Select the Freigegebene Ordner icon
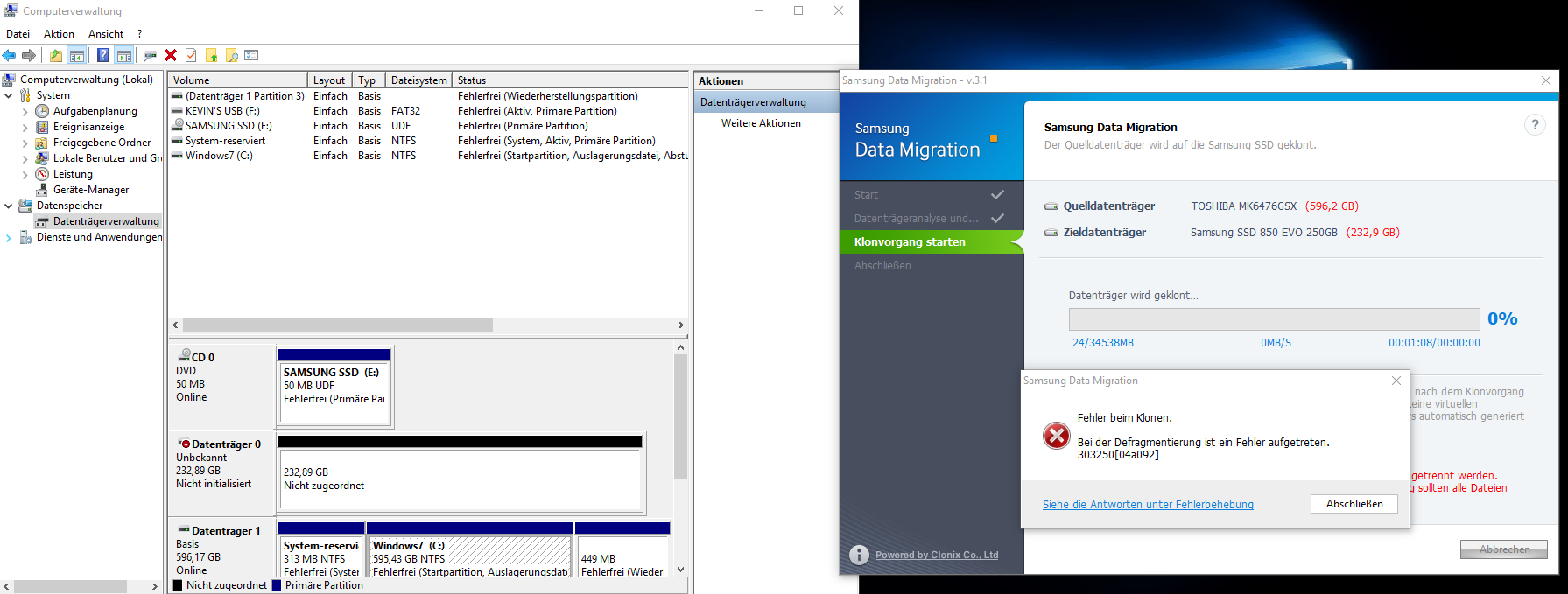Screen dimensions: 1568x594 tap(42, 143)
